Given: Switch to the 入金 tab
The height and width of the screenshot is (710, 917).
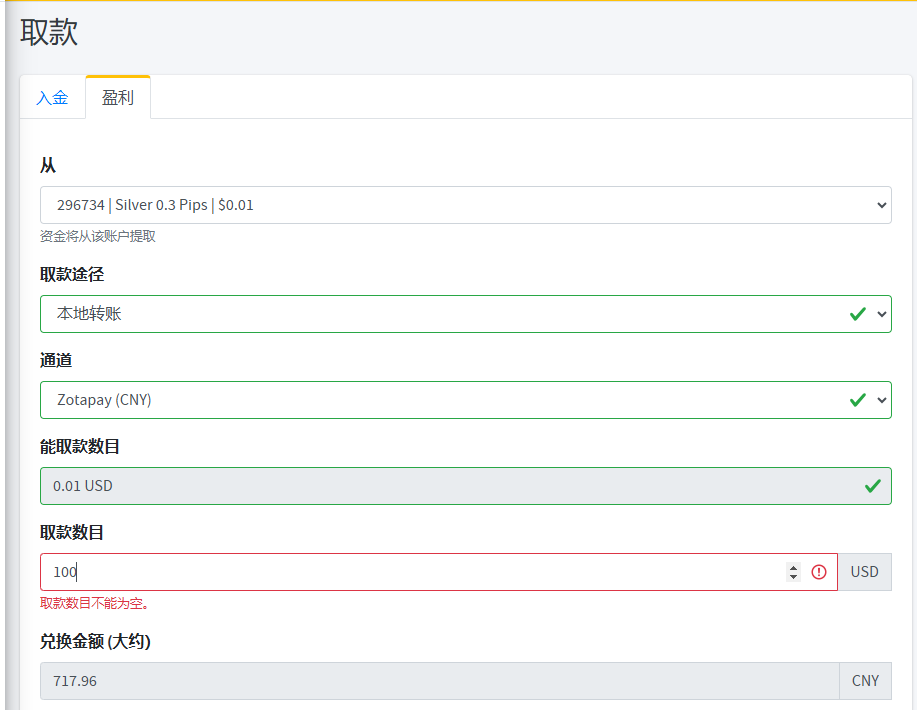Looking at the screenshot, I should pyautogui.click(x=52, y=98).
